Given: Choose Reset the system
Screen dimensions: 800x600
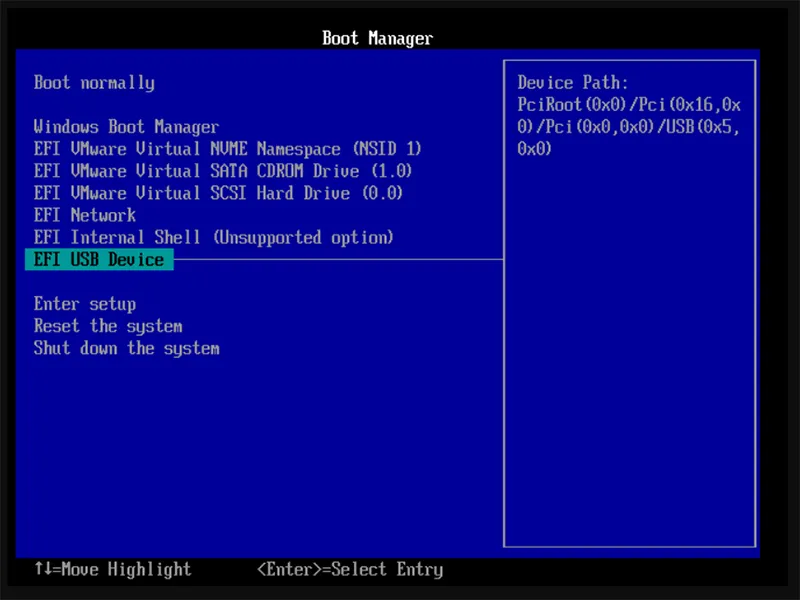Looking at the screenshot, I should click(x=108, y=326).
